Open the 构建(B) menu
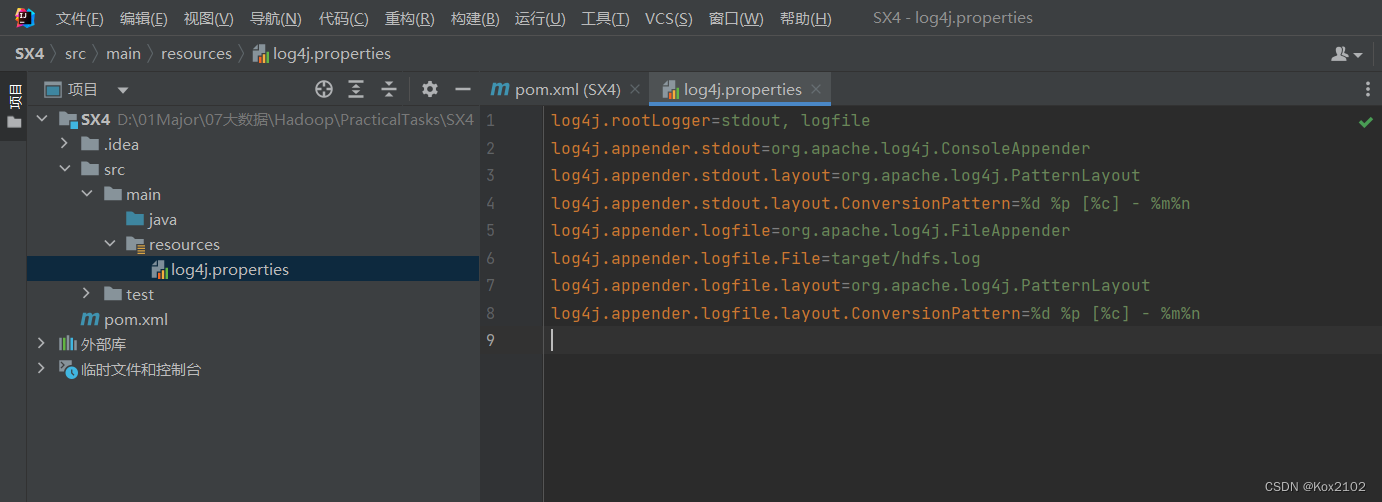 coord(474,19)
